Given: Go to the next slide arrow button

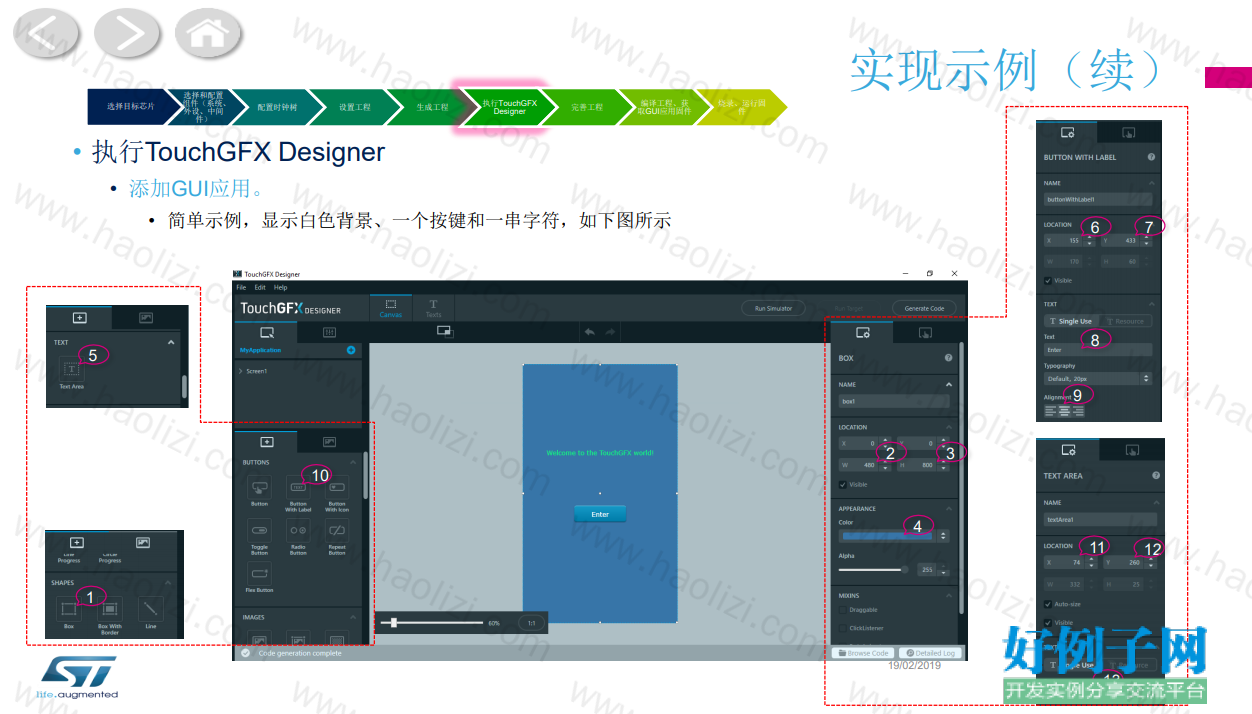Looking at the screenshot, I should point(127,34).
